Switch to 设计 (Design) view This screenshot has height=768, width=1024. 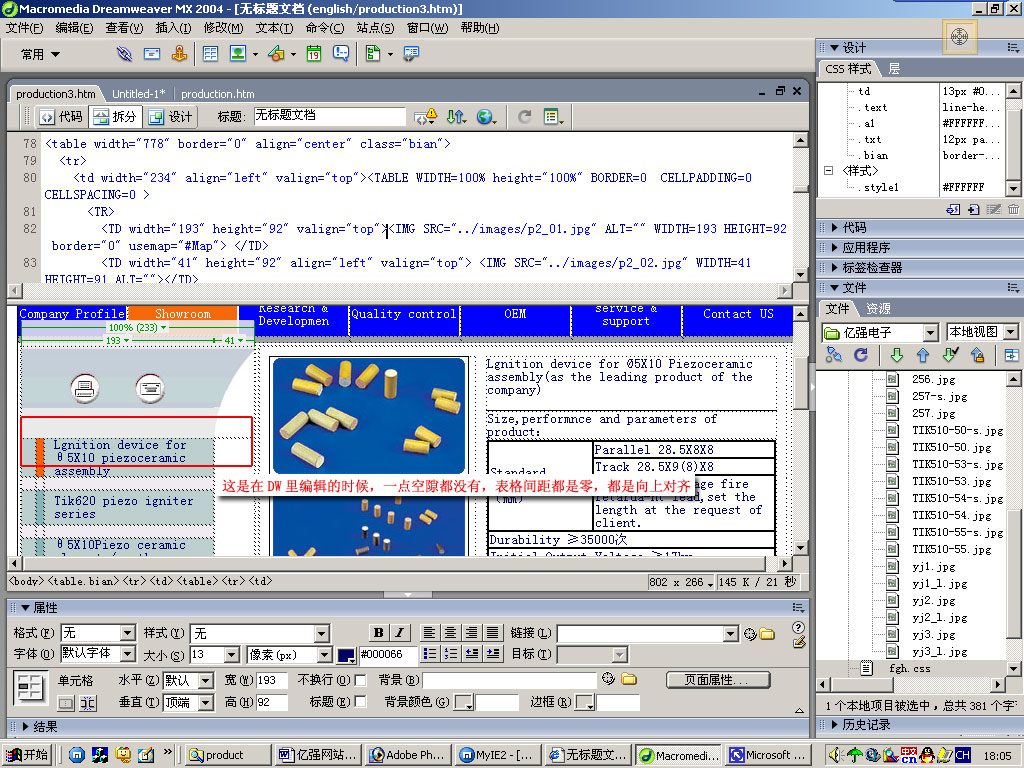[170, 117]
